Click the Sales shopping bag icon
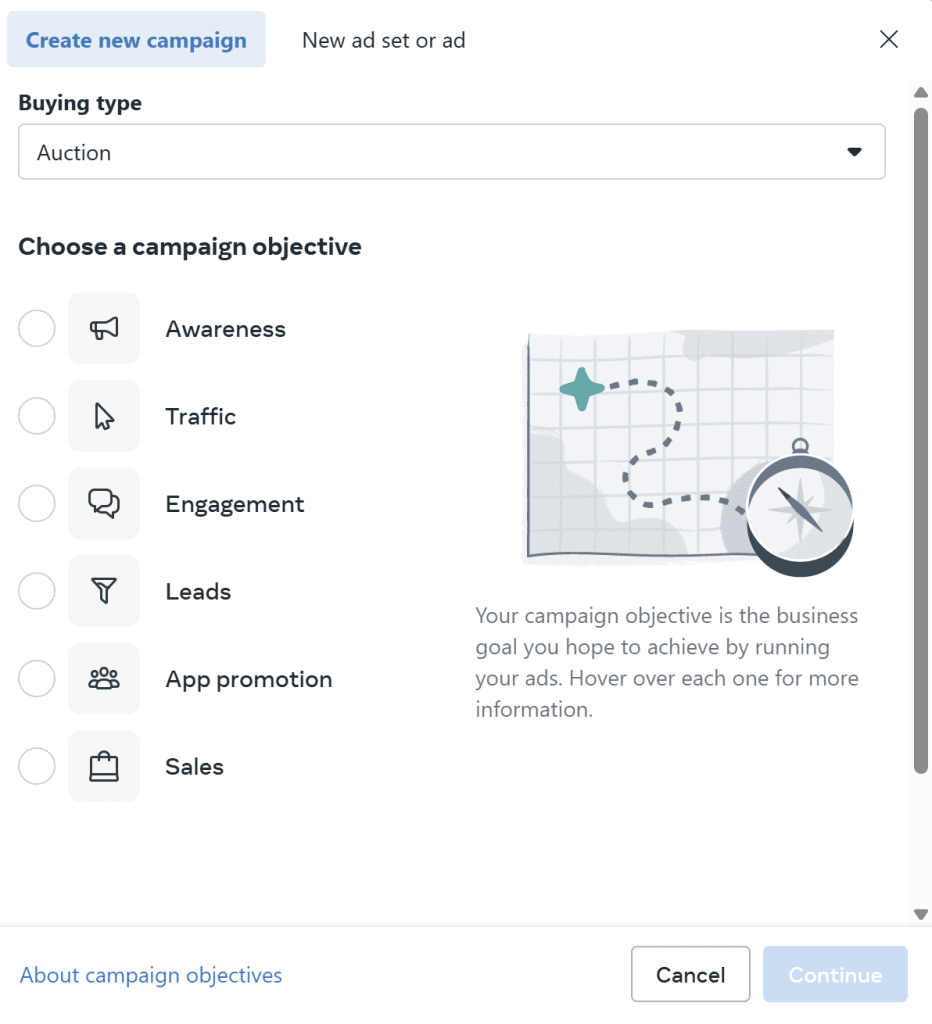The height and width of the screenshot is (1024, 932). click(x=104, y=767)
